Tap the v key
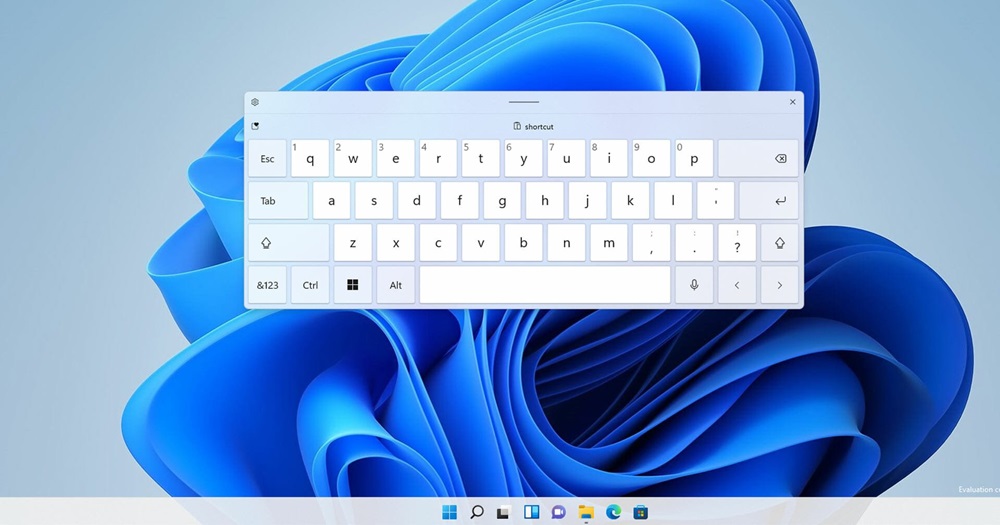 pos(481,243)
